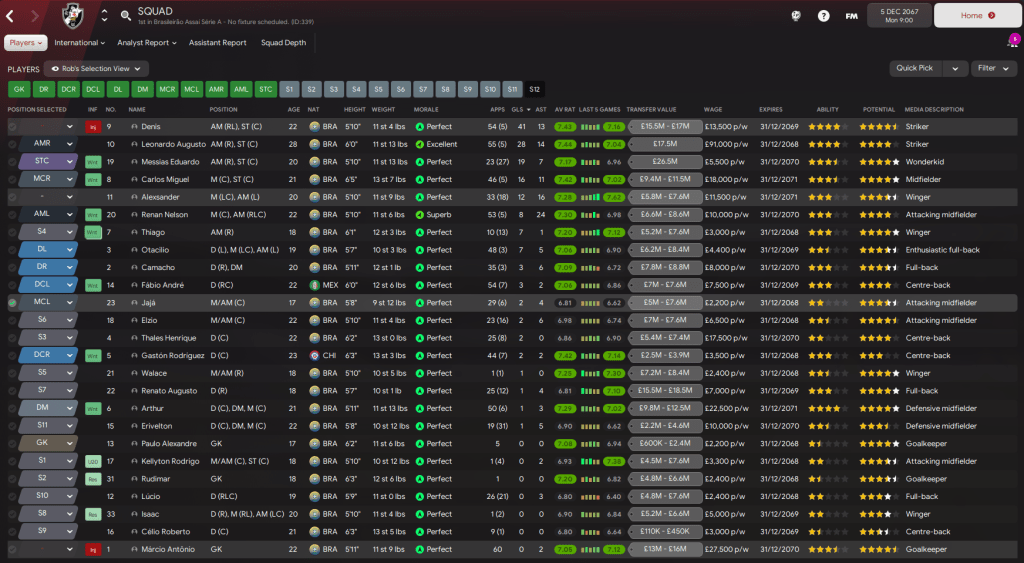1024x563 pixels.
Task: Go back with the left arrow
Action: tap(10, 16)
